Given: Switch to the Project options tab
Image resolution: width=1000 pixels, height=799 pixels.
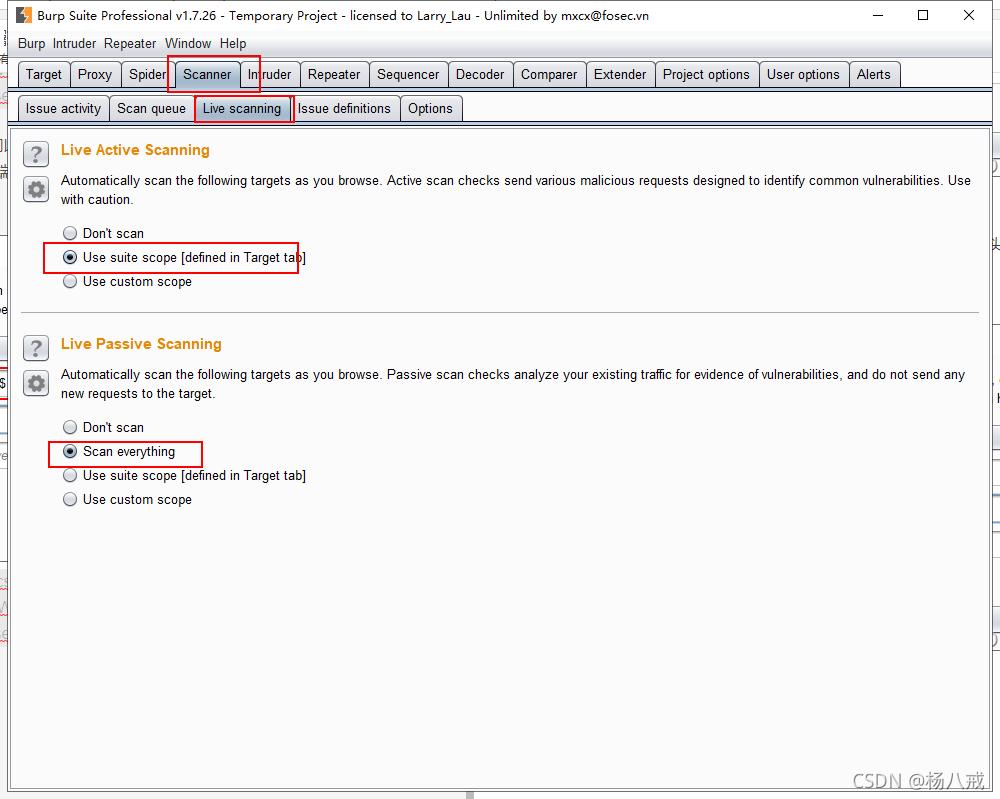Looking at the screenshot, I should (707, 75).
